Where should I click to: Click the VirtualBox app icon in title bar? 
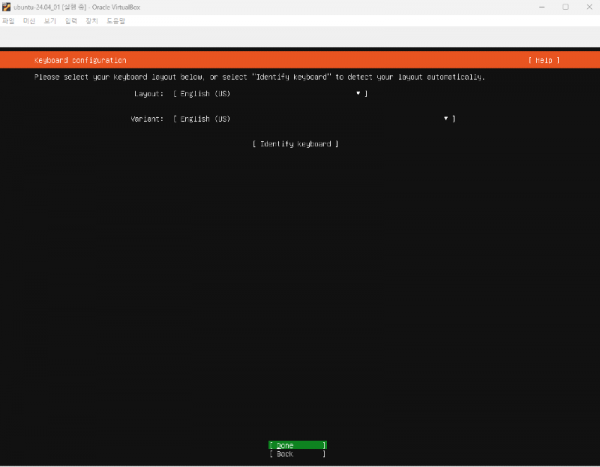[6, 7]
